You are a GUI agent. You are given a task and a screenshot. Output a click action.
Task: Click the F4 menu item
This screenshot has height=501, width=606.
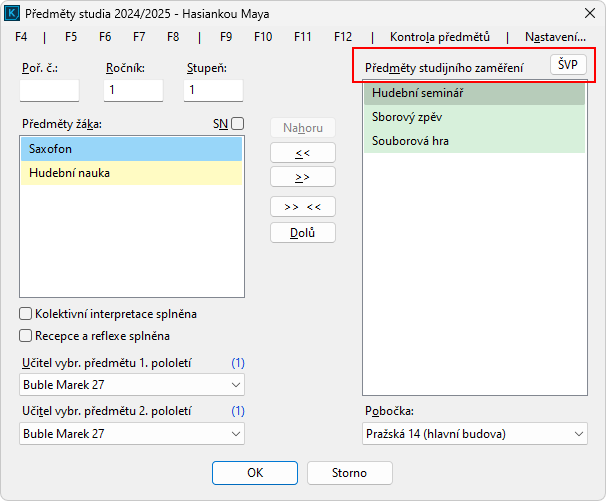coord(22,37)
